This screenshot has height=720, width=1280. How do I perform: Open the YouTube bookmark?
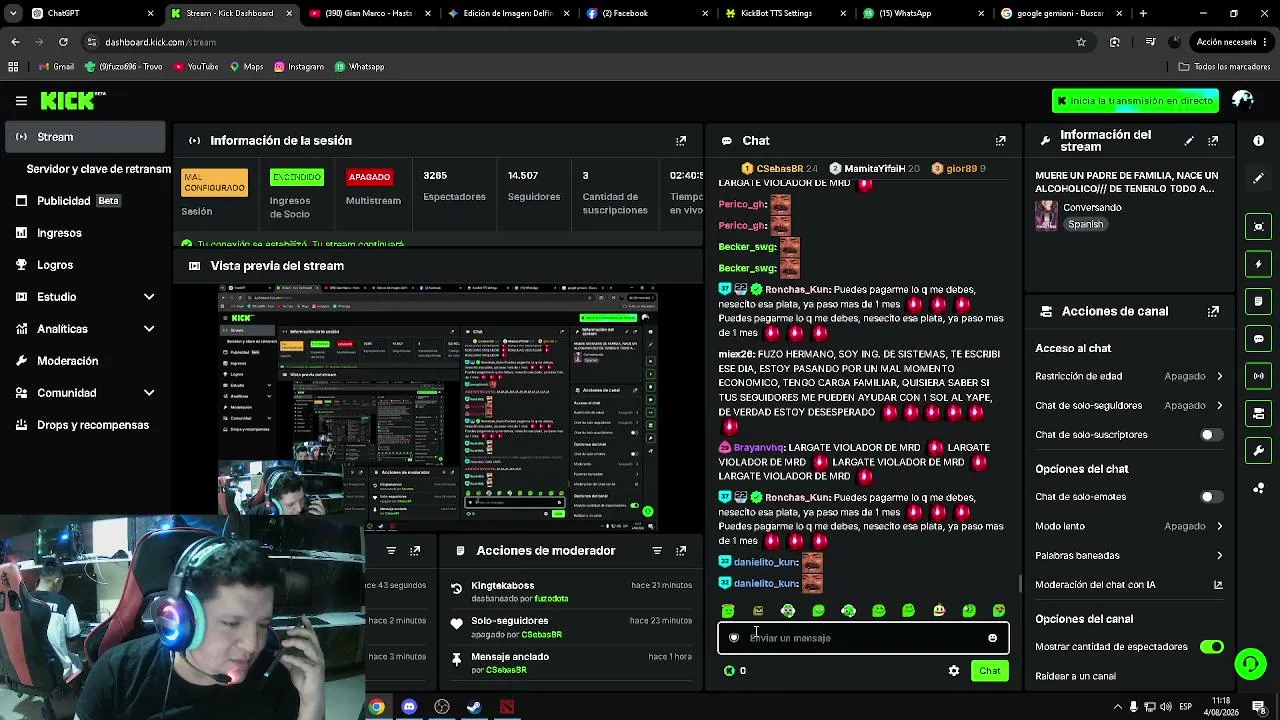tap(195, 67)
